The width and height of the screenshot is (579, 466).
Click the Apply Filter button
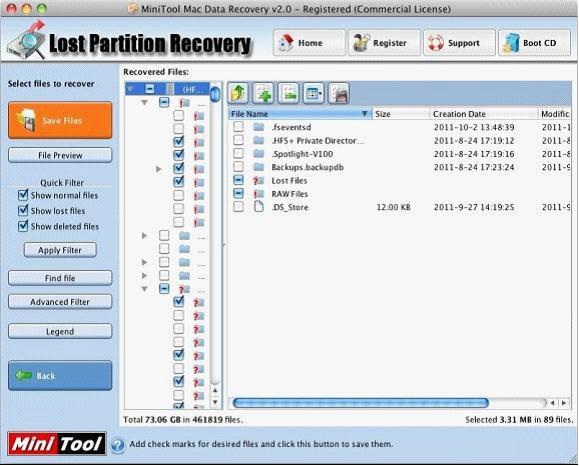point(60,250)
